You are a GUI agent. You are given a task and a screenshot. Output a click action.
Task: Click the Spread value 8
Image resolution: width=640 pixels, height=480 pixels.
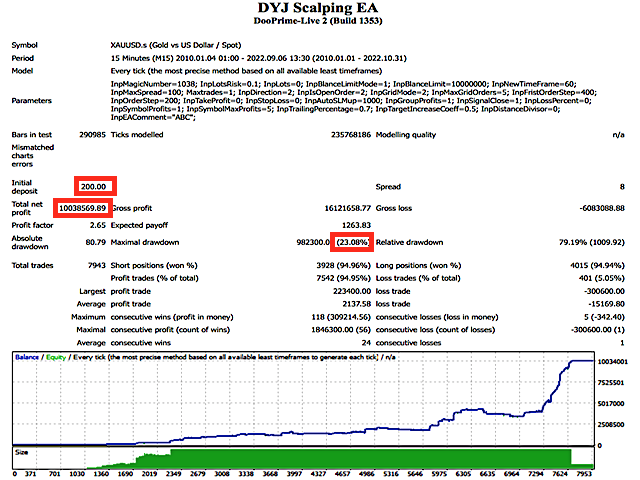(x=622, y=187)
